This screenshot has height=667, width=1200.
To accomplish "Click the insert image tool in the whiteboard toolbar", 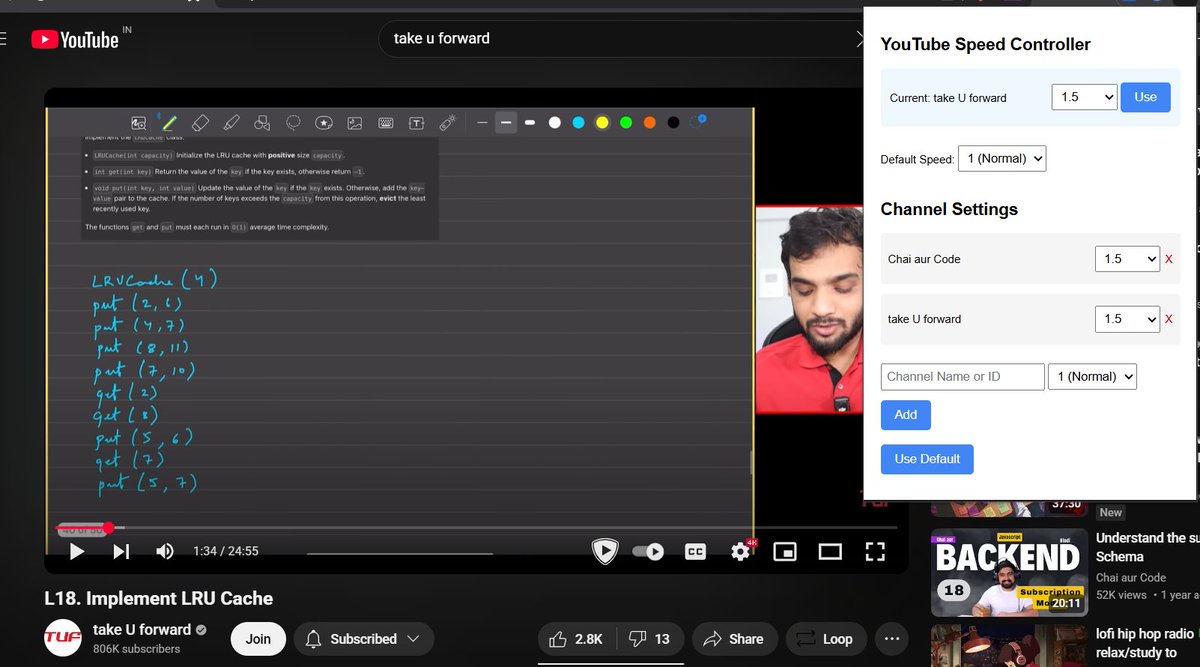I will 354,123.
